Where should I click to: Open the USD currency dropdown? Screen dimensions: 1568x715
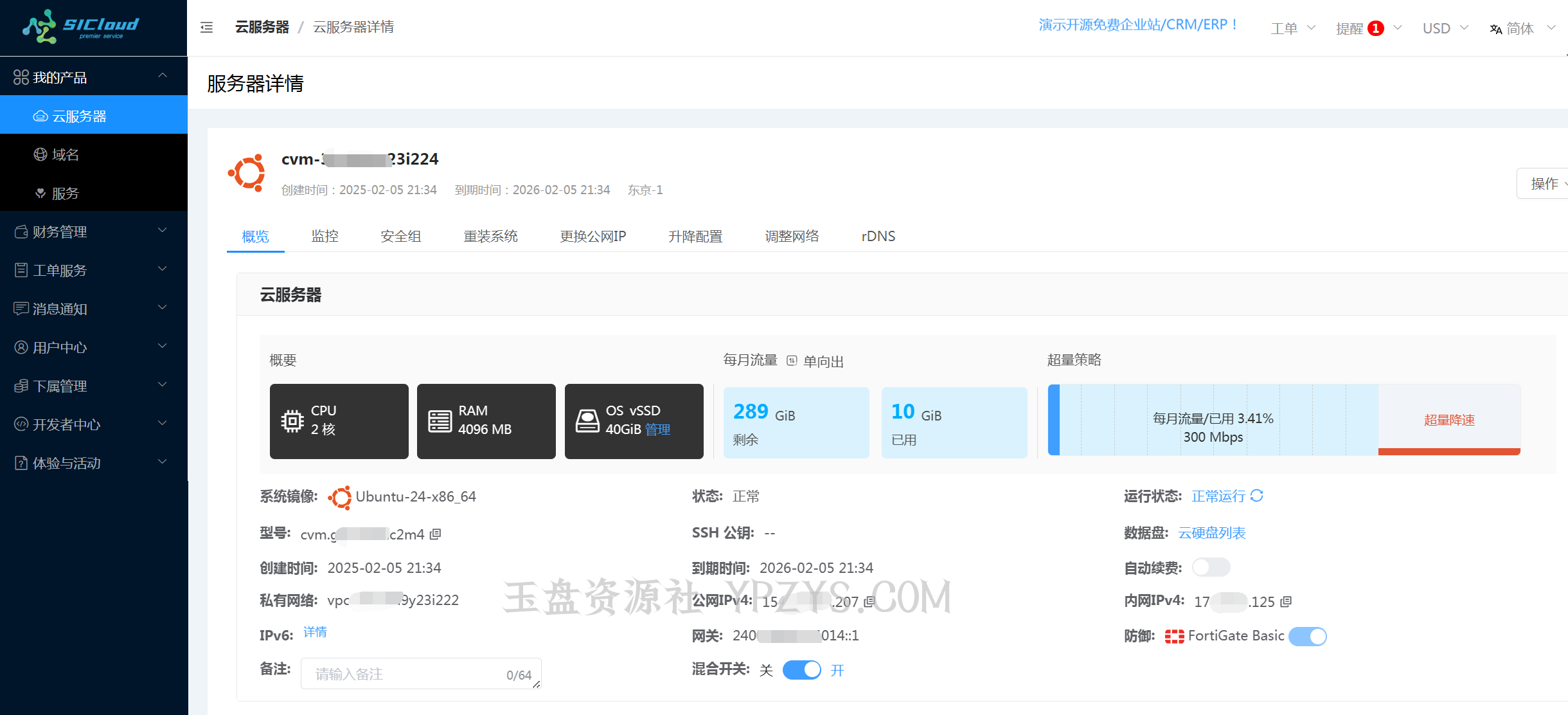(1445, 28)
